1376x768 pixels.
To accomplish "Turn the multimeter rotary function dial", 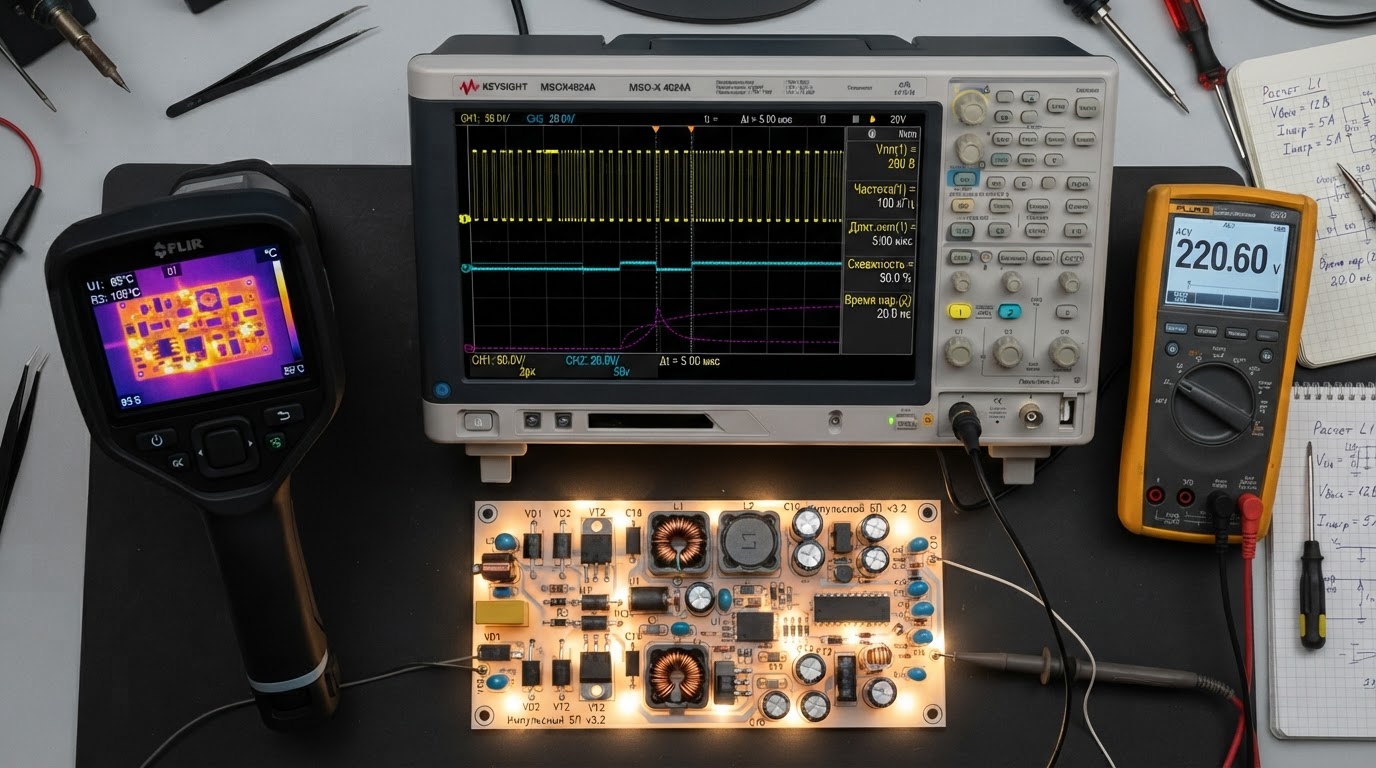I will [1212, 402].
